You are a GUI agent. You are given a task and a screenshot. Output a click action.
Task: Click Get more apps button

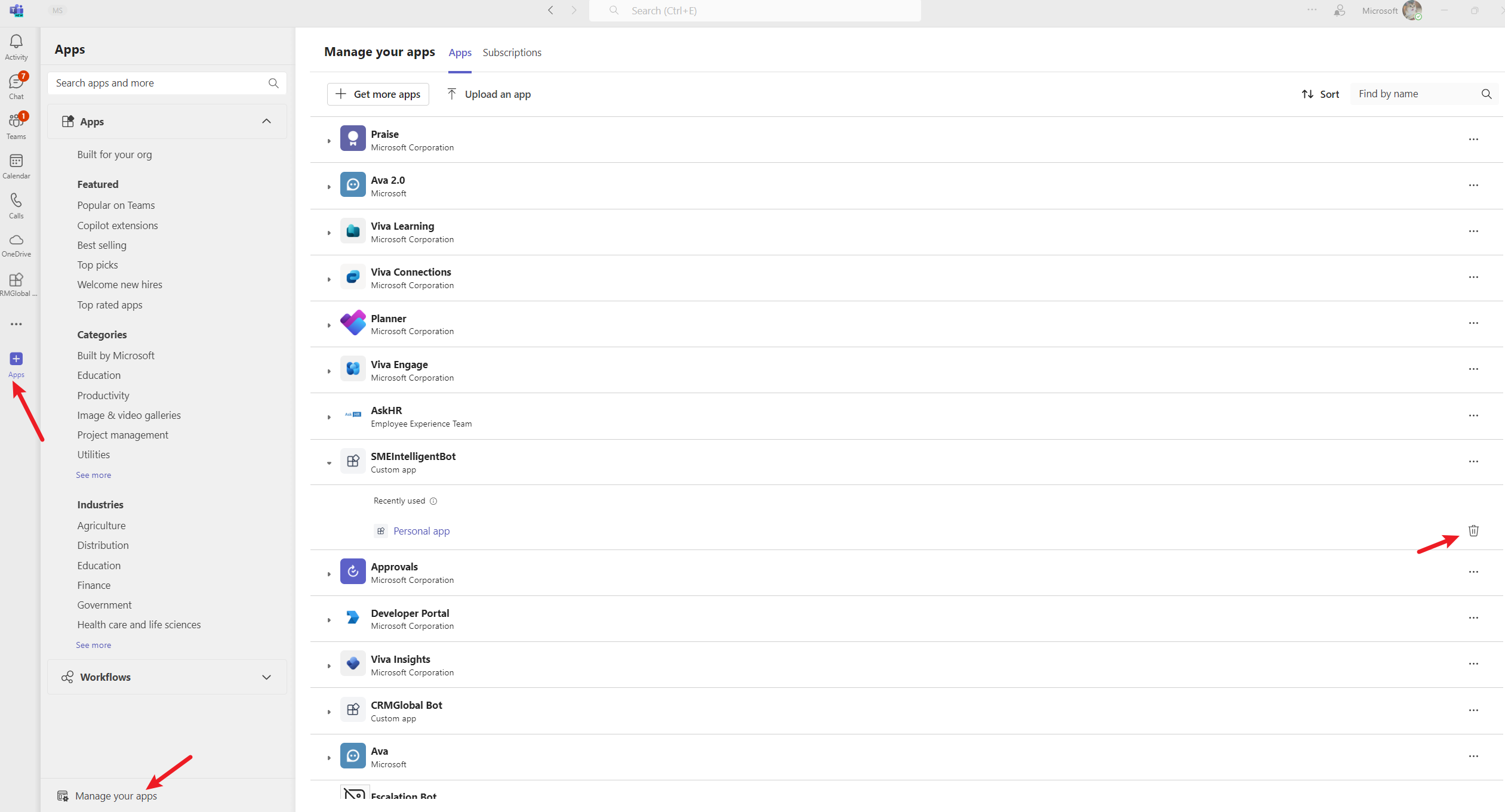click(378, 94)
